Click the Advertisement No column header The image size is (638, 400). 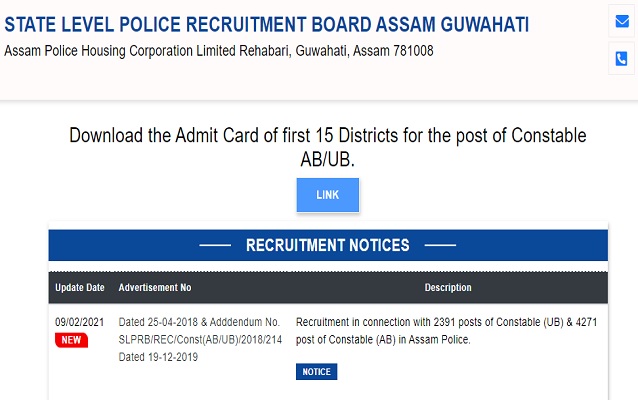coord(155,288)
